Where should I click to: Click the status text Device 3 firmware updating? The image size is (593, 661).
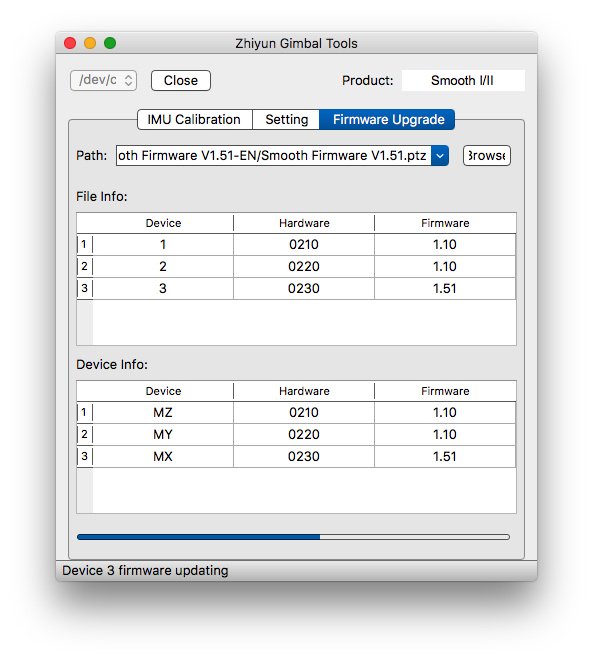145,570
